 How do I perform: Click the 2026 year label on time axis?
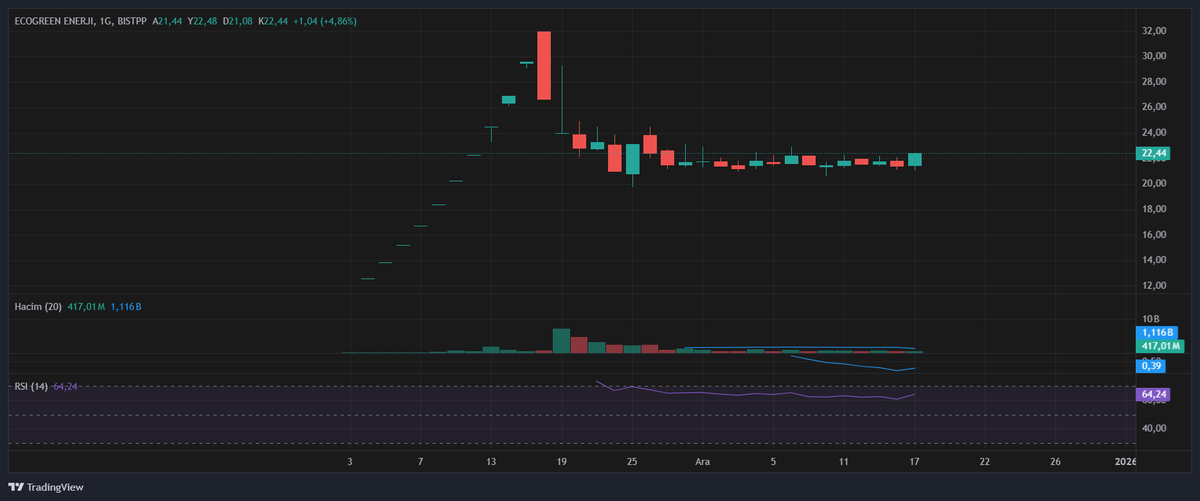click(x=1125, y=462)
